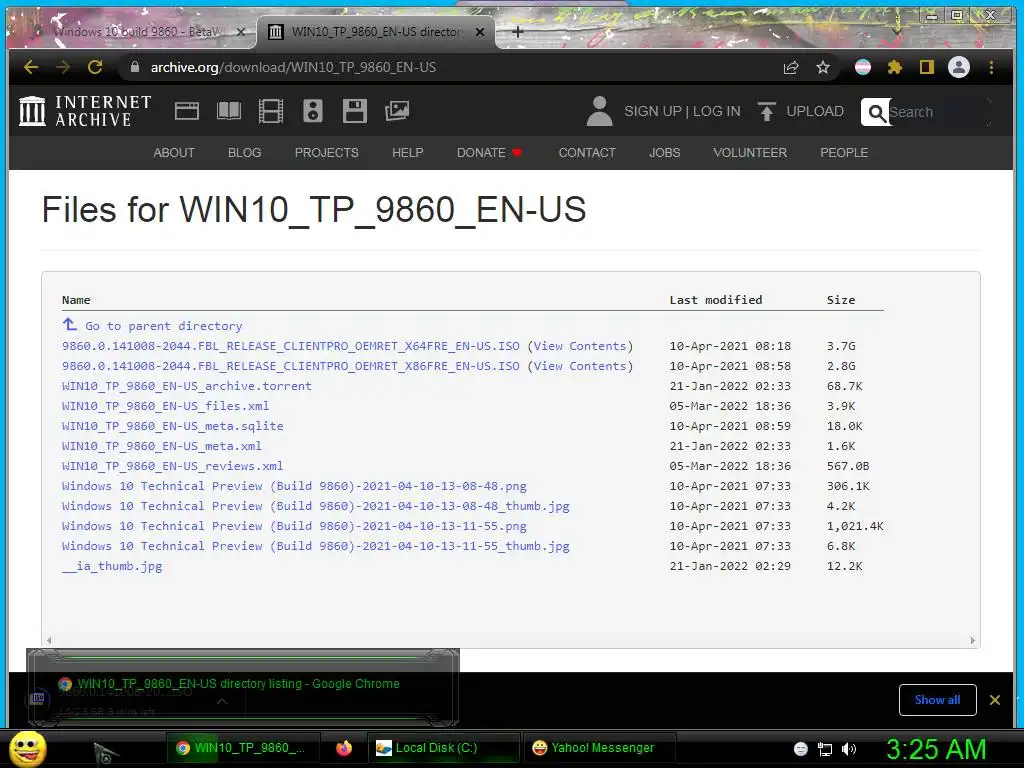This screenshot has height=768, width=1024.
Task: Click the round striped extension icon
Action: 863,67
